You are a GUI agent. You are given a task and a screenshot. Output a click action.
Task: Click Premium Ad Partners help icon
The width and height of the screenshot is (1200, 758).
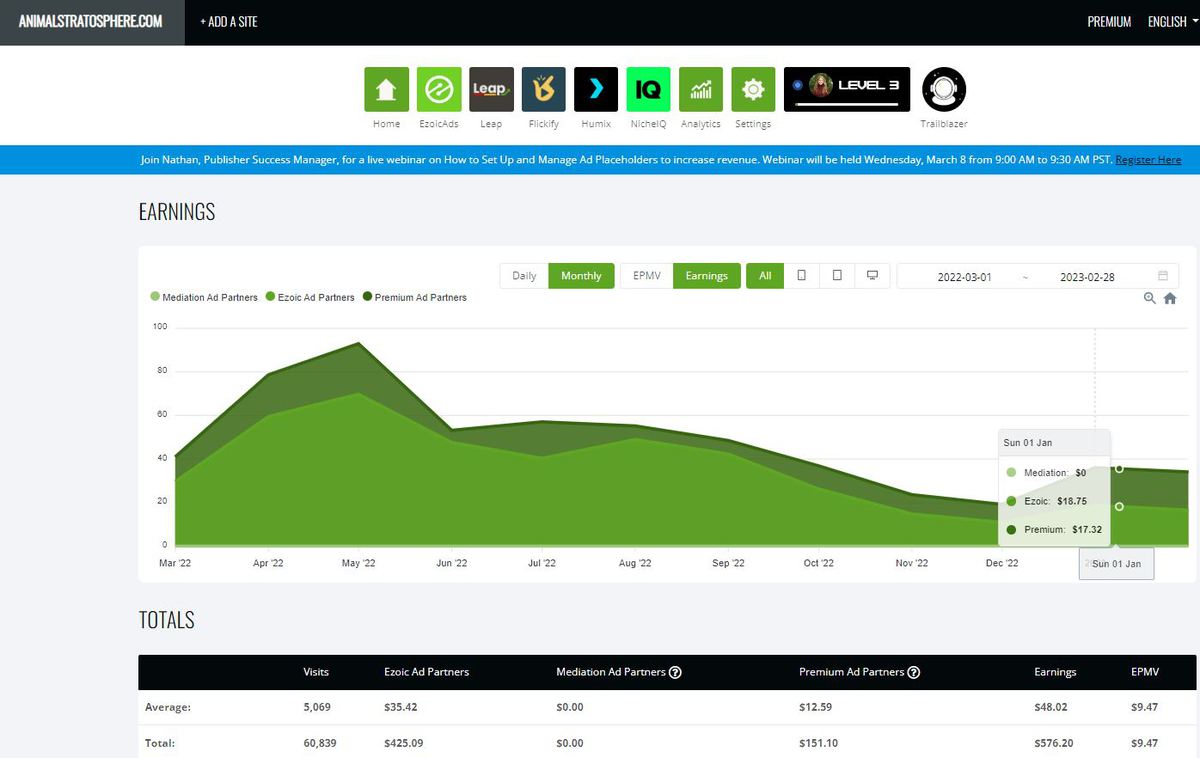[913, 672]
